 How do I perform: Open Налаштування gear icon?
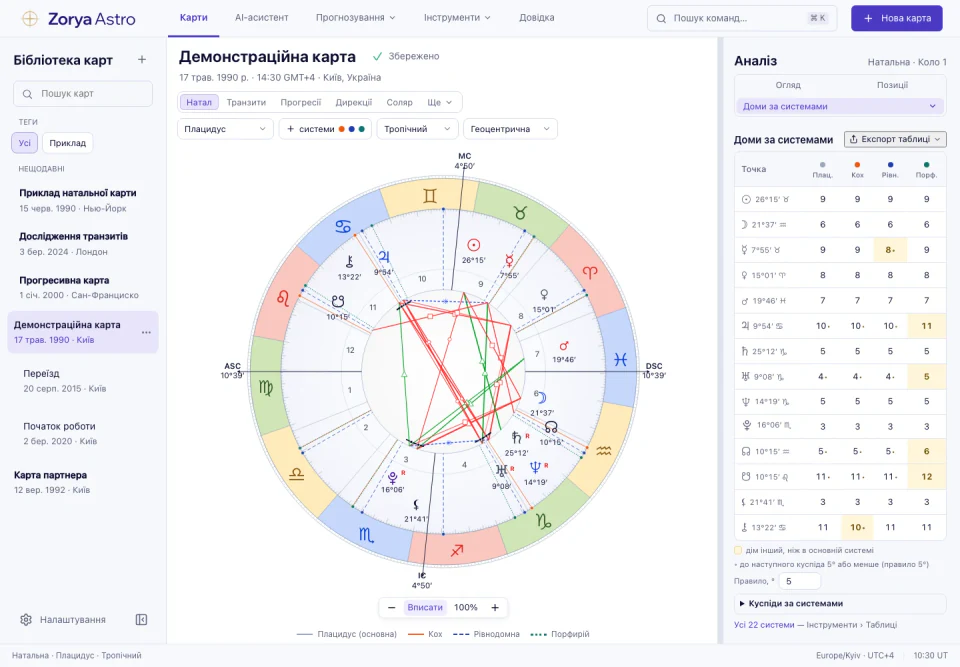pyautogui.click(x=26, y=620)
